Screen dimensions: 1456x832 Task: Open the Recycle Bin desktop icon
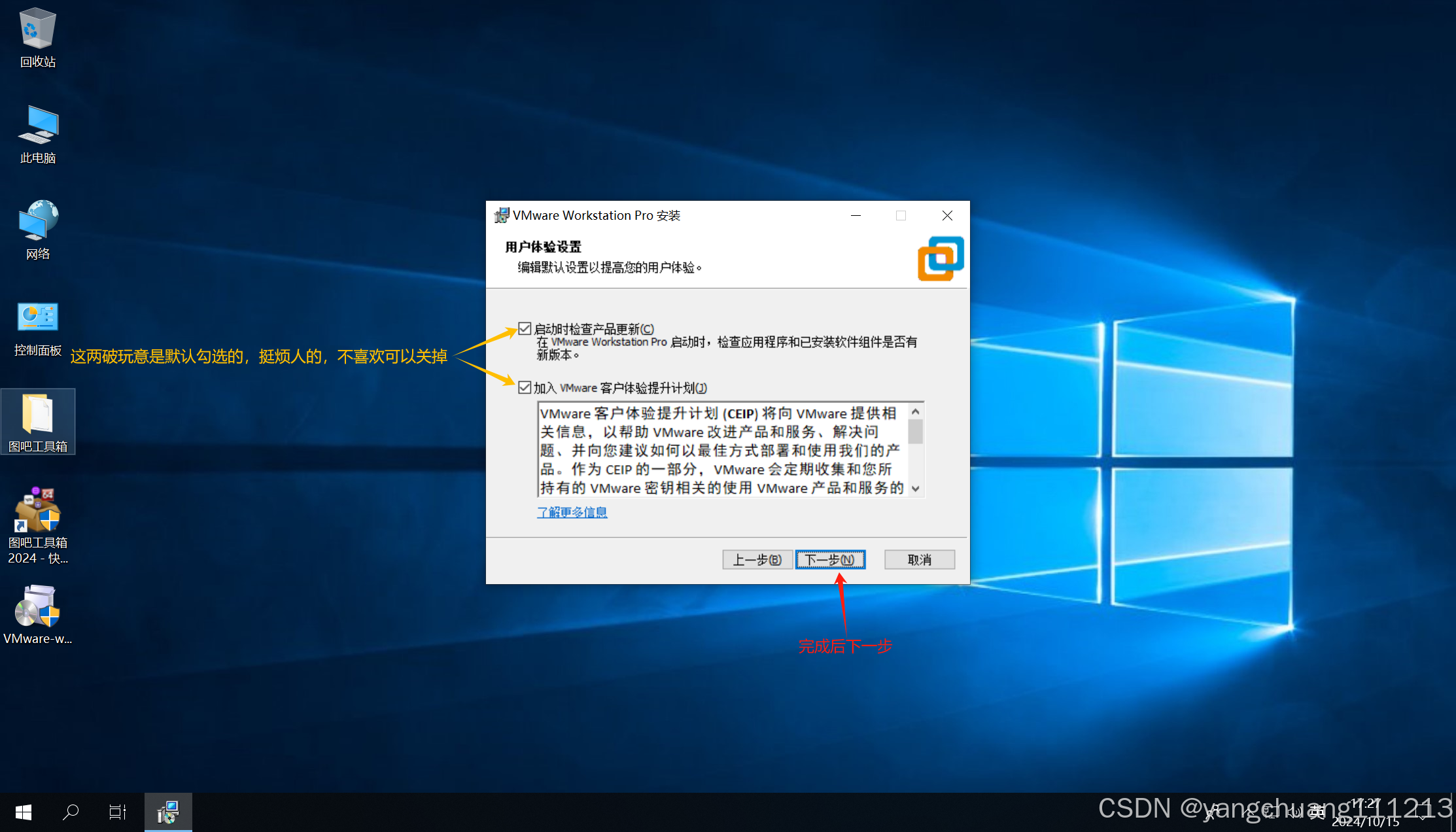[x=38, y=38]
